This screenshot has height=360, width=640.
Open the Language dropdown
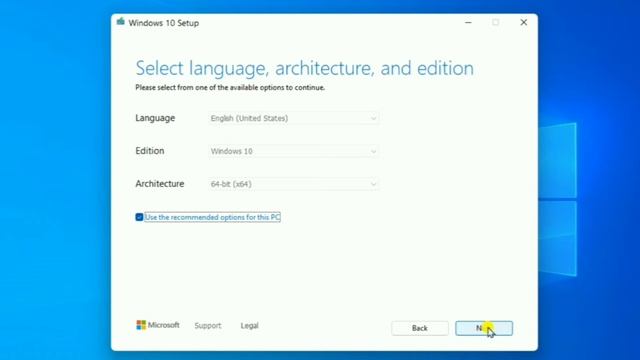293,118
